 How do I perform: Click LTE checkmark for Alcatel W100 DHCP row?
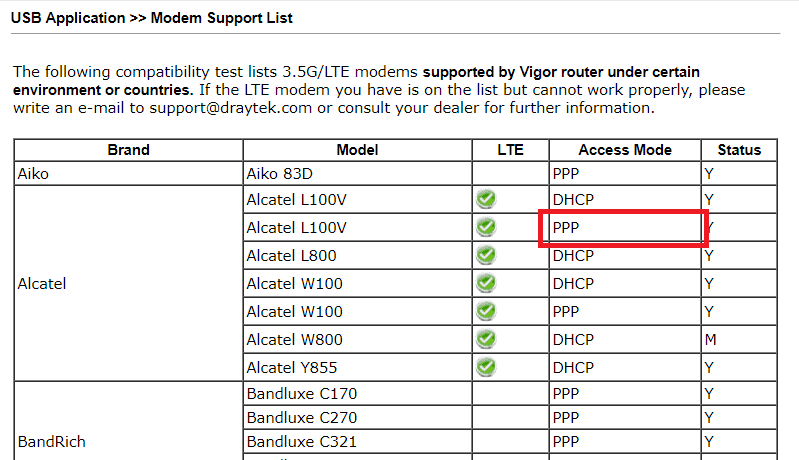point(486,283)
